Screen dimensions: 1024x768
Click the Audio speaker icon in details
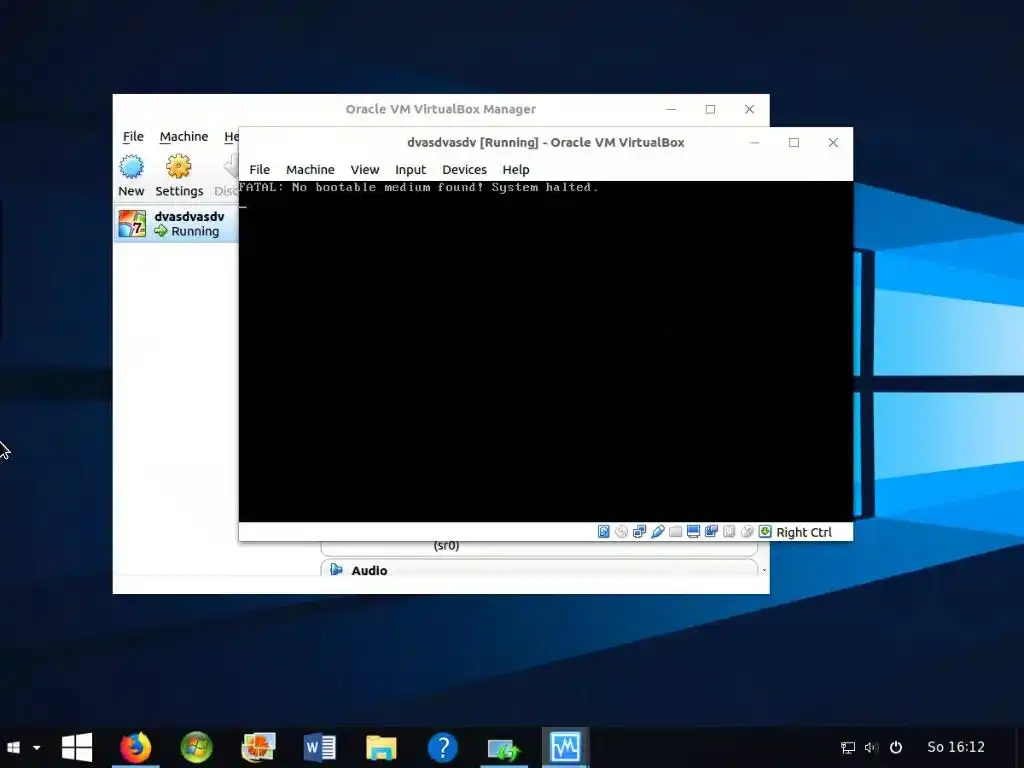pyautogui.click(x=336, y=569)
